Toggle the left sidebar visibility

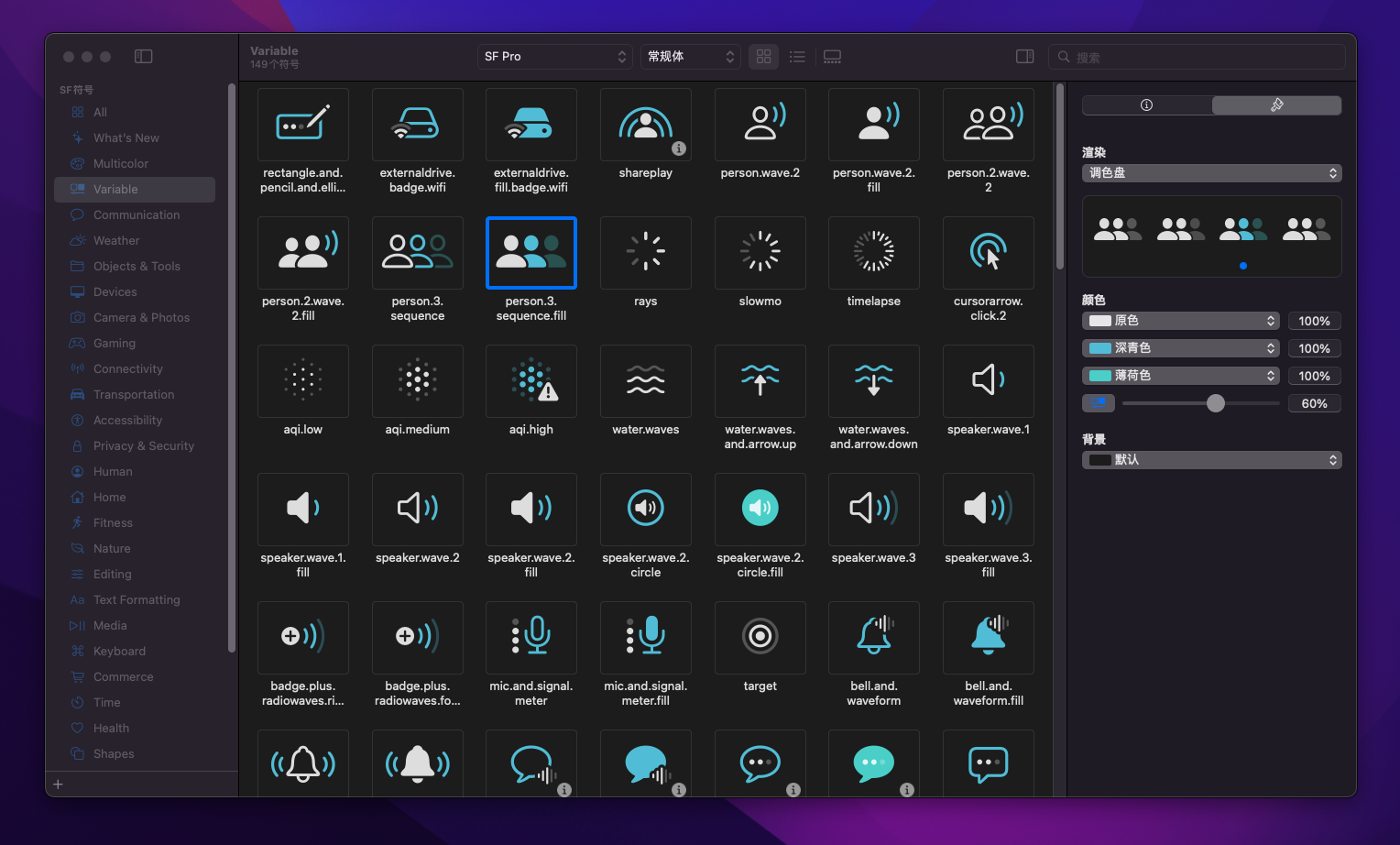[x=143, y=56]
